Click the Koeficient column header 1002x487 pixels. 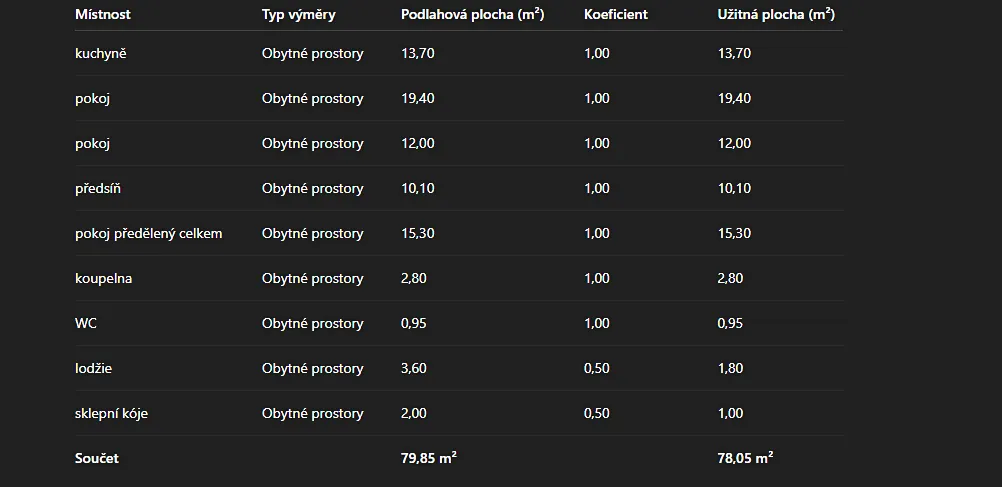pyautogui.click(x=616, y=15)
